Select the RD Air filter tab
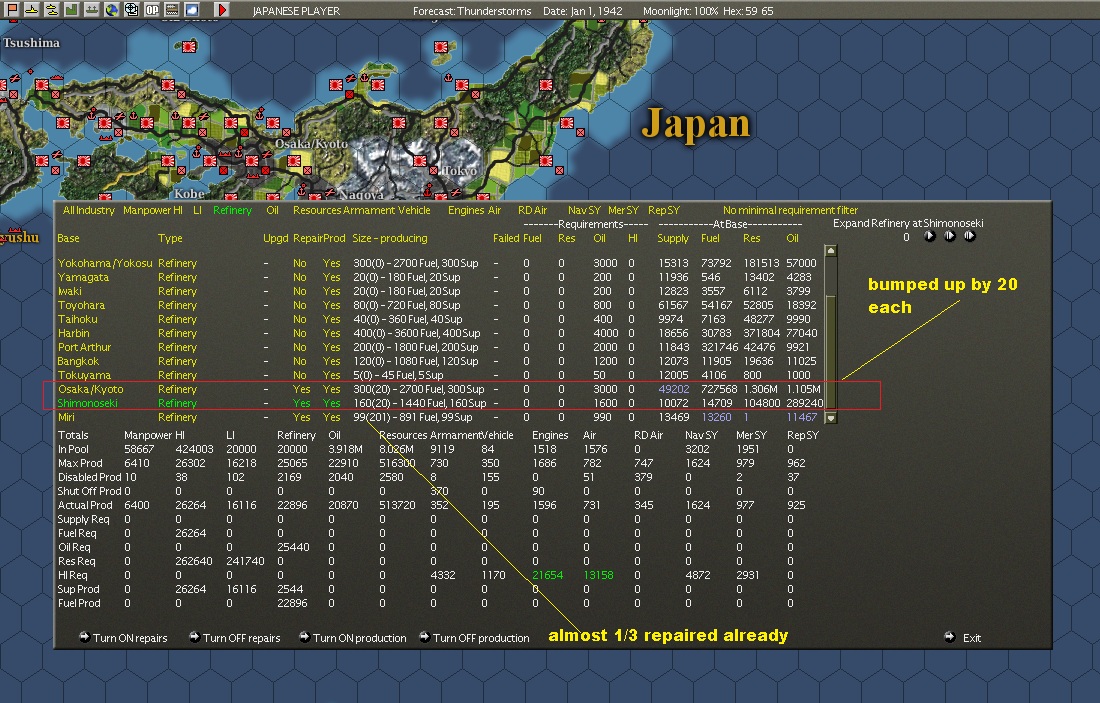The width and height of the screenshot is (1100, 703). tap(532, 210)
